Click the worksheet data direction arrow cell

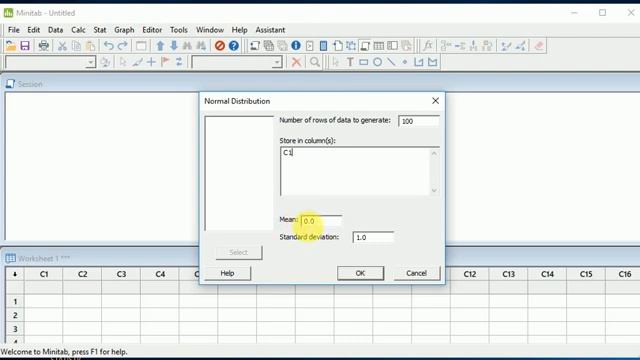[x=15, y=274]
